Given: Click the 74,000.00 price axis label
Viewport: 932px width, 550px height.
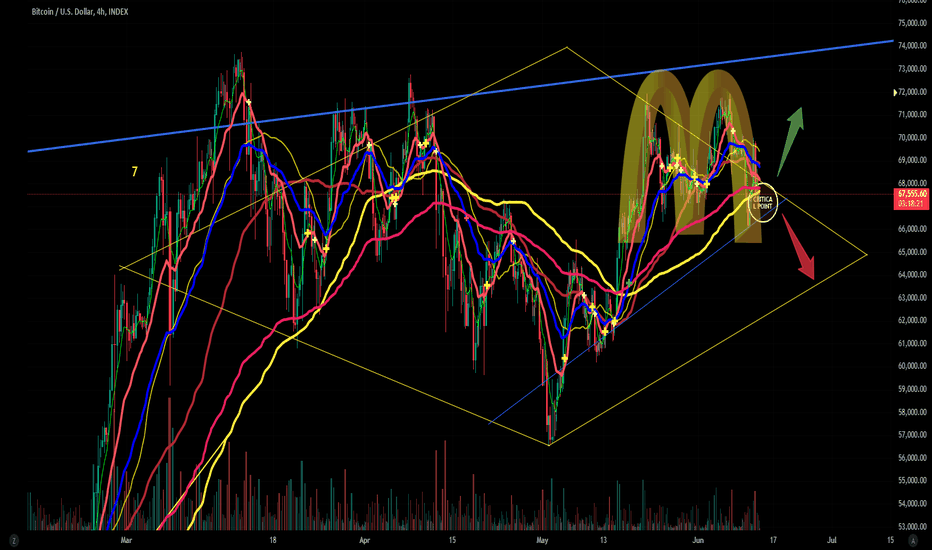Looking at the screenshot, I should (x=912, y=46).
